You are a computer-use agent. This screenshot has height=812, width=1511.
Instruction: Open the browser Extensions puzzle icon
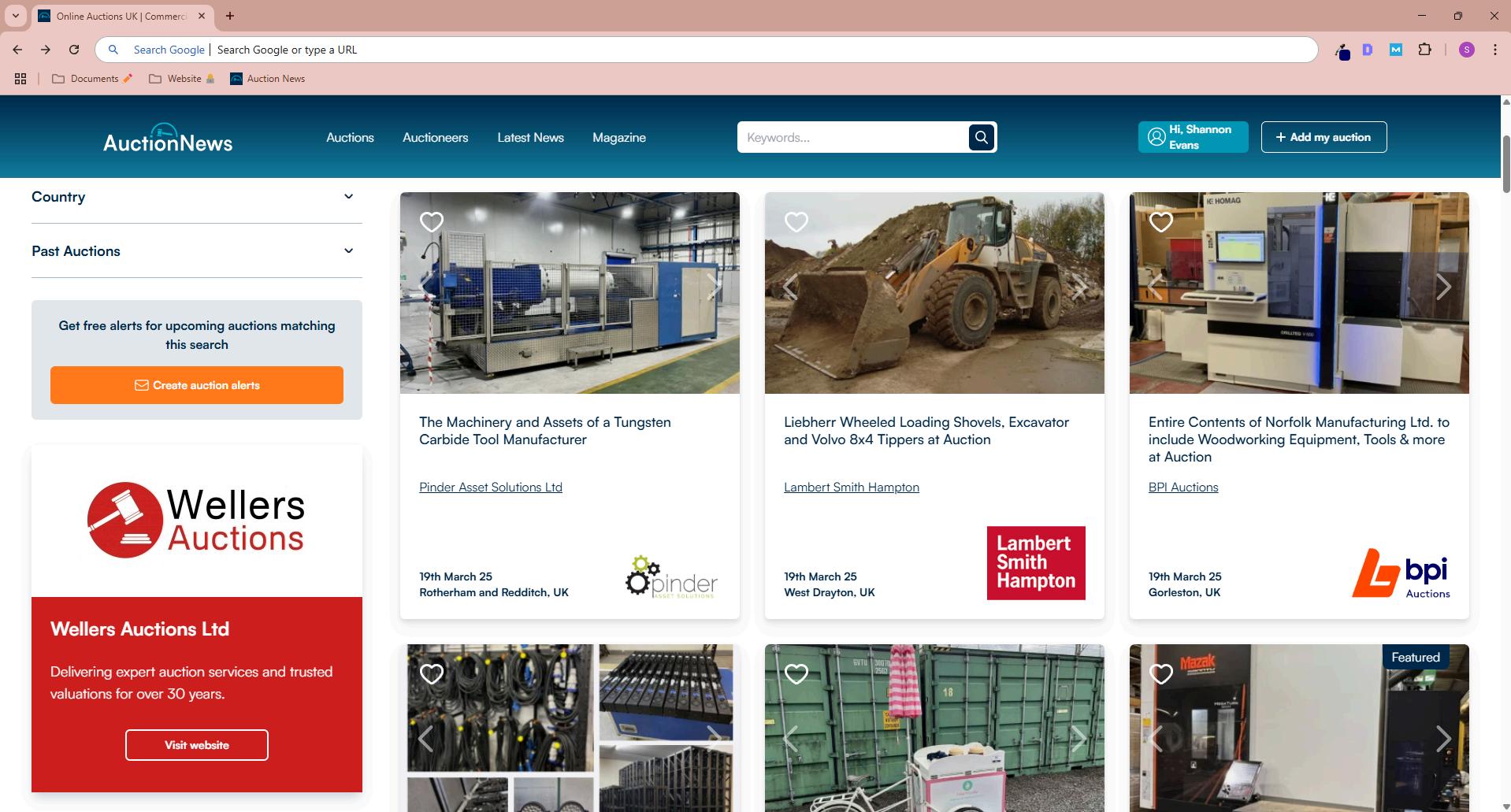tap(1424, 50)
